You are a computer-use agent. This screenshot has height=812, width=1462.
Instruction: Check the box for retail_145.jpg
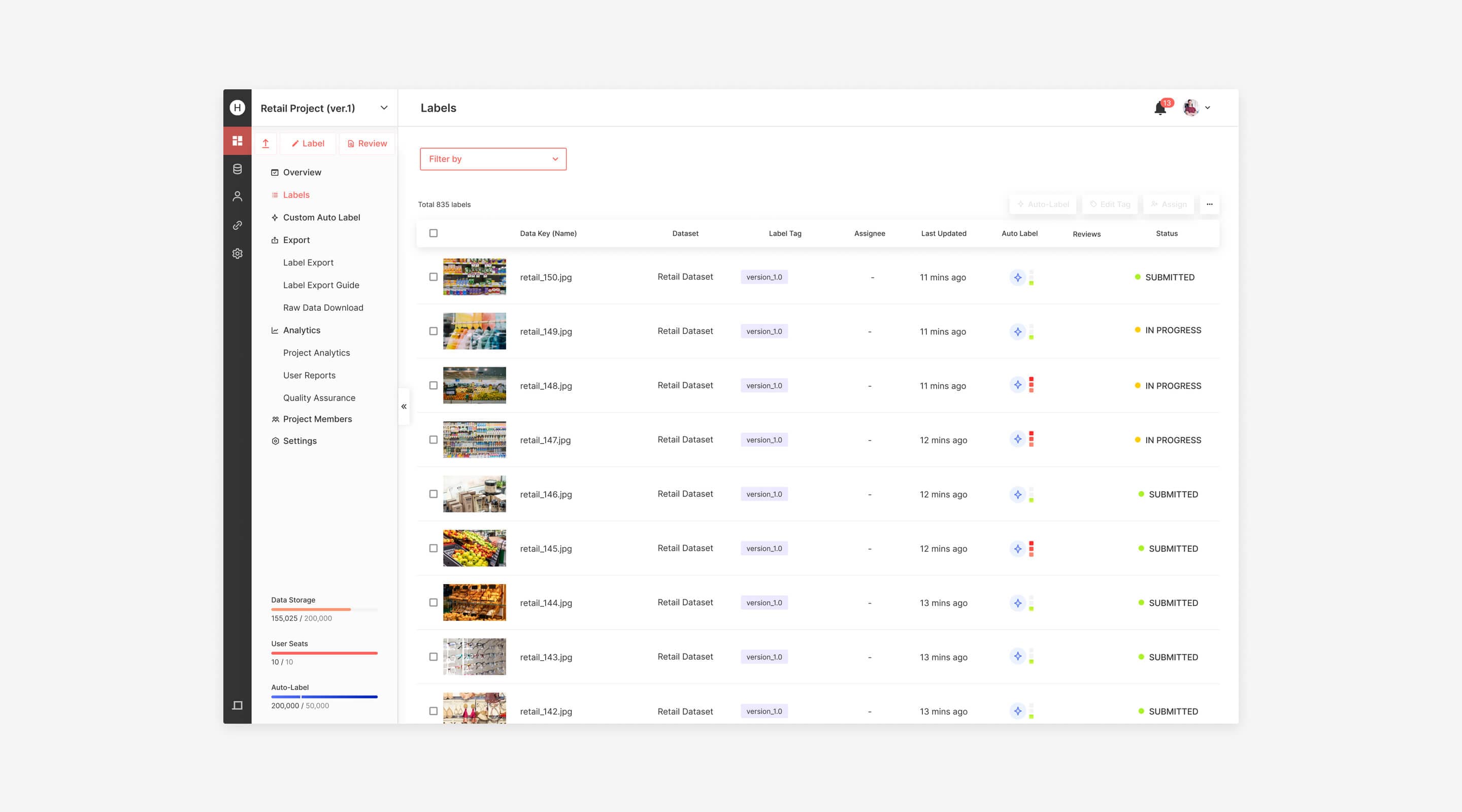[x=433, y=548]
